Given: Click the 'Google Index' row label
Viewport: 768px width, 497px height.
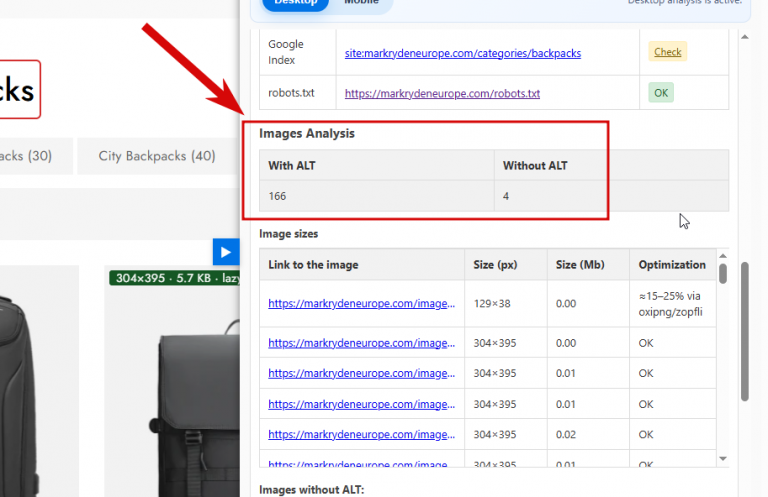Looking at the screenshot, I should (286, 52).
